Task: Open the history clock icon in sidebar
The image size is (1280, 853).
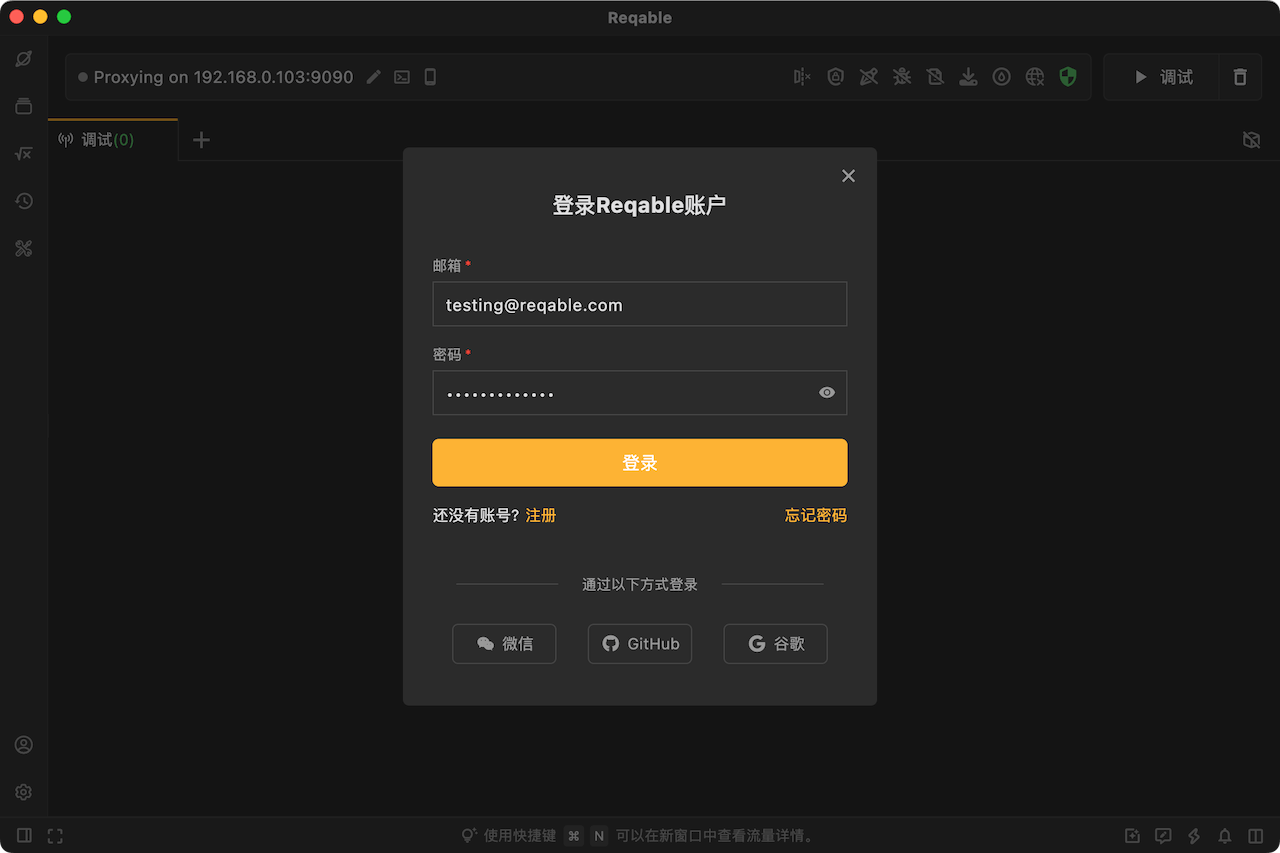Action: [24, 201]
